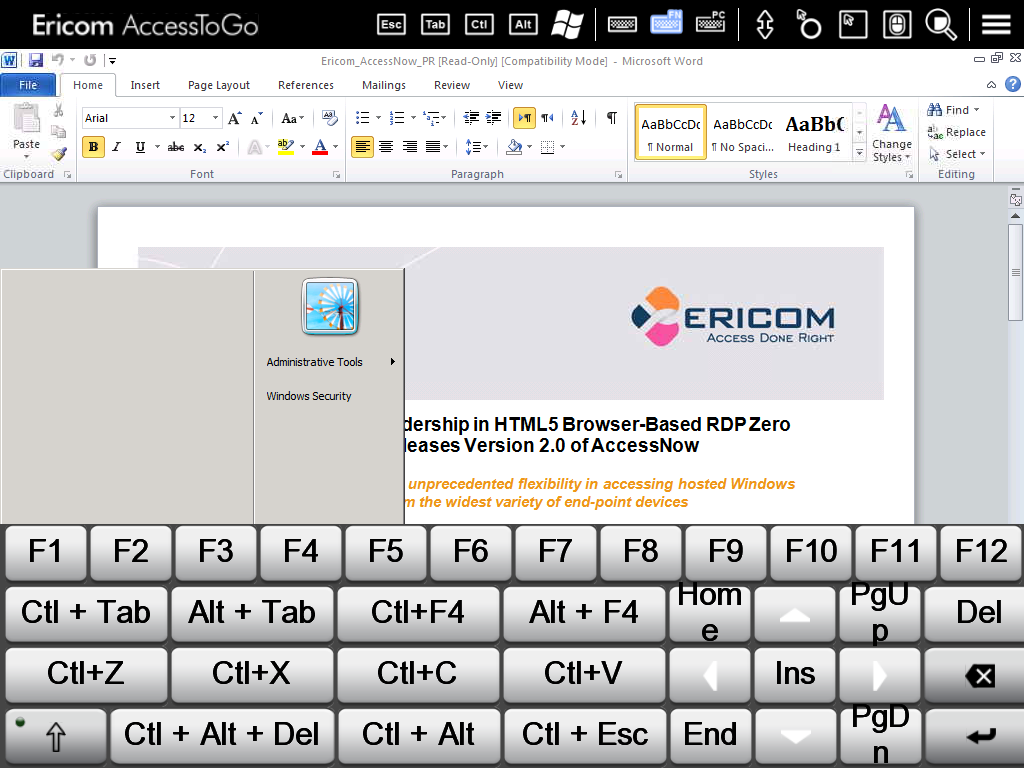
Task: Click Grow Font icon
Action: (234, 118)
